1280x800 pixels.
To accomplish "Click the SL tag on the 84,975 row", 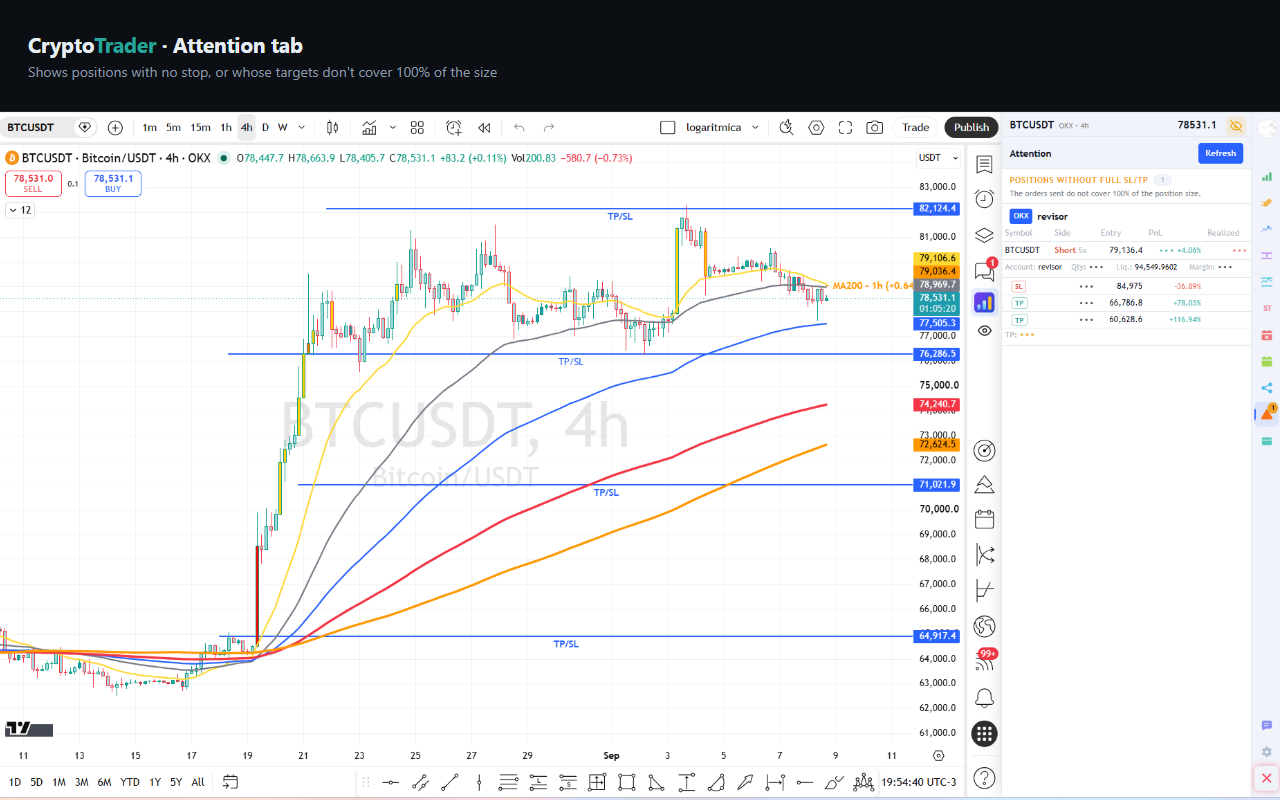I will 1019,286.
